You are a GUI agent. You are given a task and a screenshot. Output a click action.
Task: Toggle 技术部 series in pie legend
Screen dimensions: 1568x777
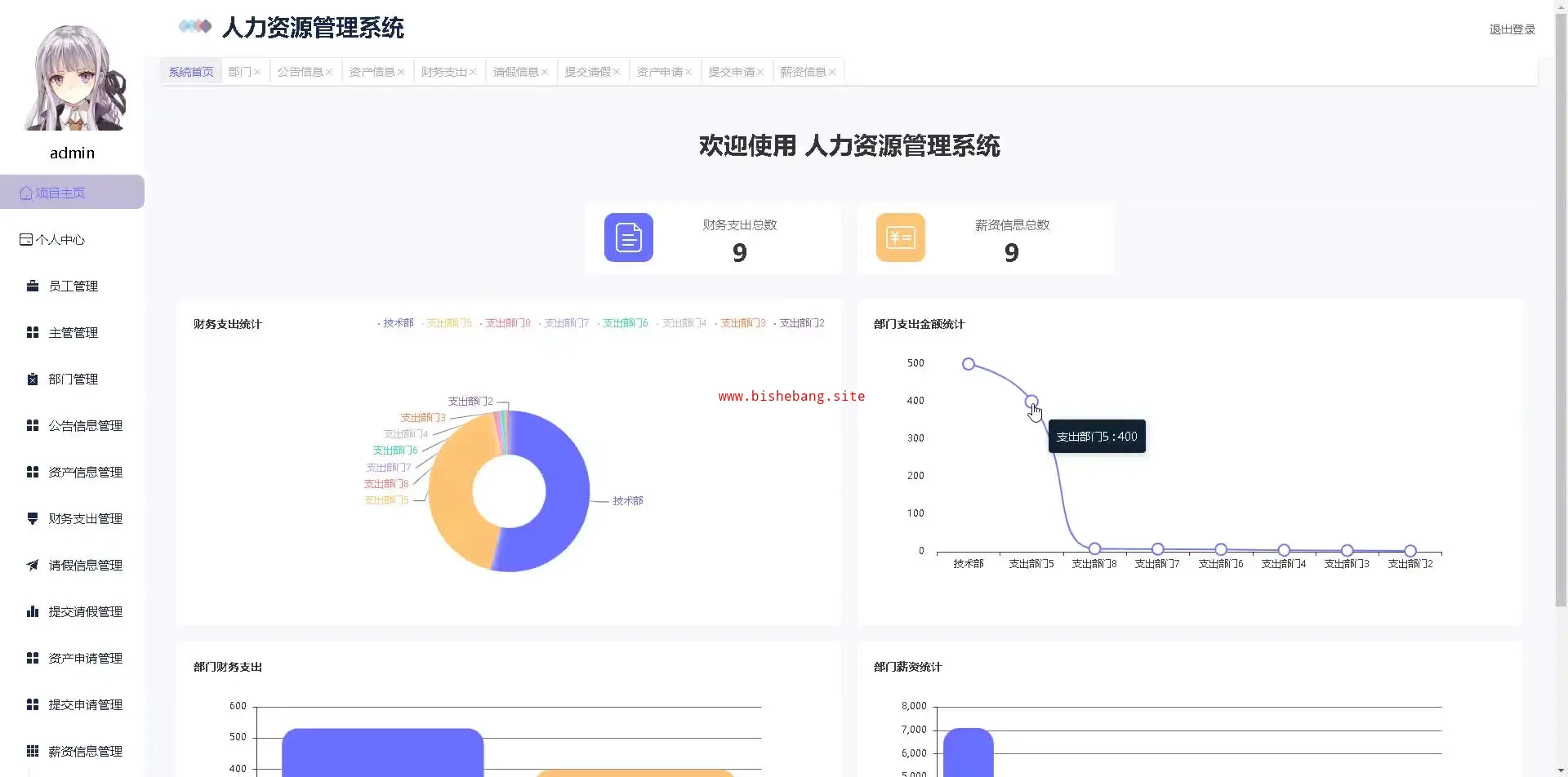396,323
